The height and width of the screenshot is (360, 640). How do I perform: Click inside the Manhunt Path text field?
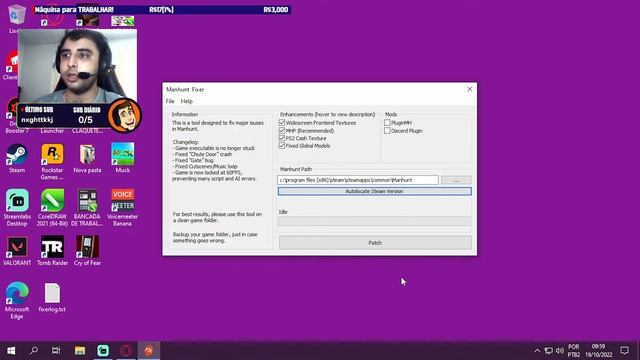[x=358, y=180]
